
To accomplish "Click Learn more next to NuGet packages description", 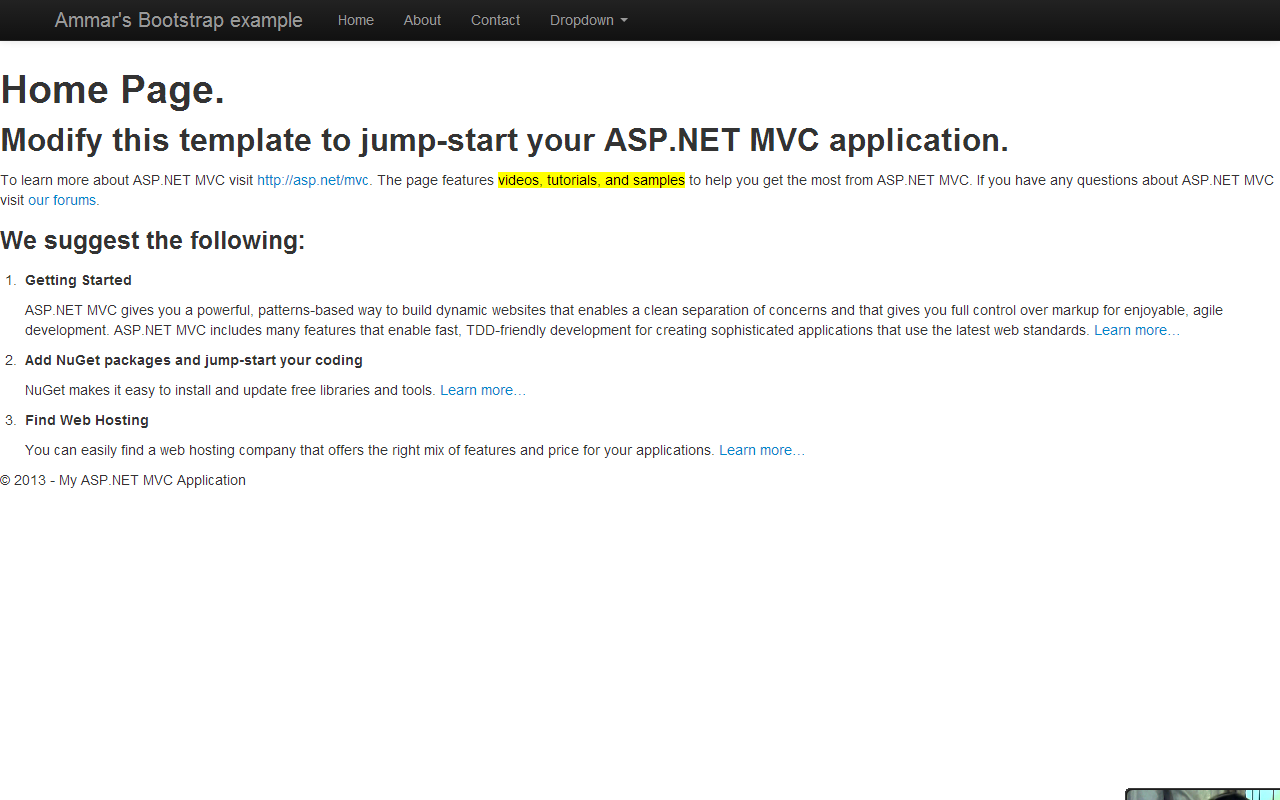I will 483,390.
